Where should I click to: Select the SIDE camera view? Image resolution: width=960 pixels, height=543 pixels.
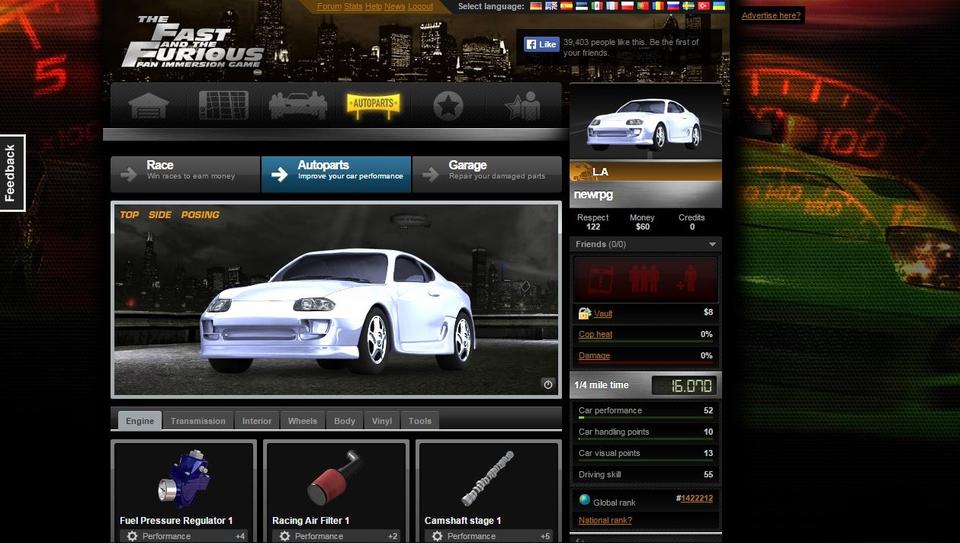tap(160, 215)
